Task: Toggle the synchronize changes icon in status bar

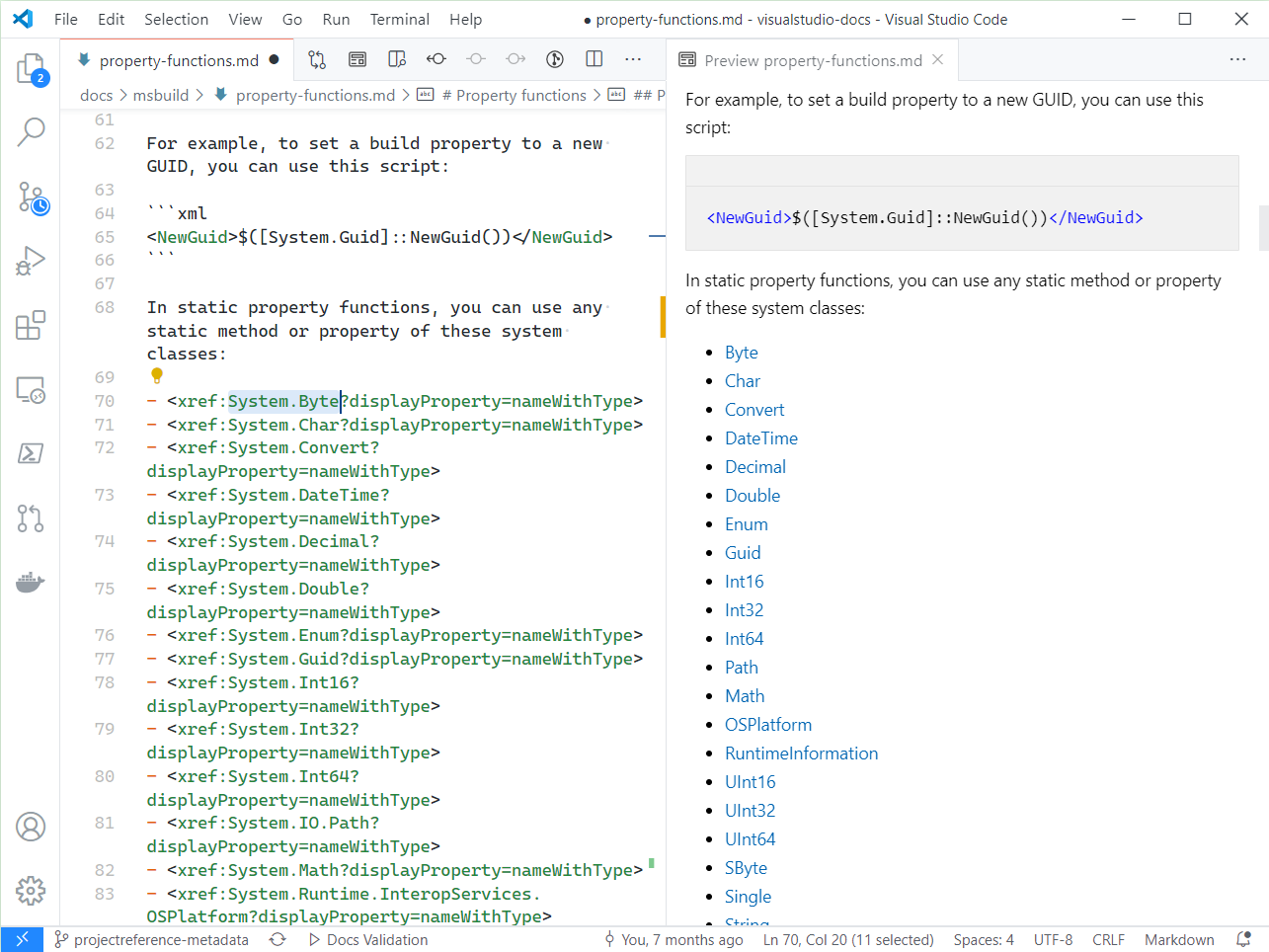Action: click(278, 939)
